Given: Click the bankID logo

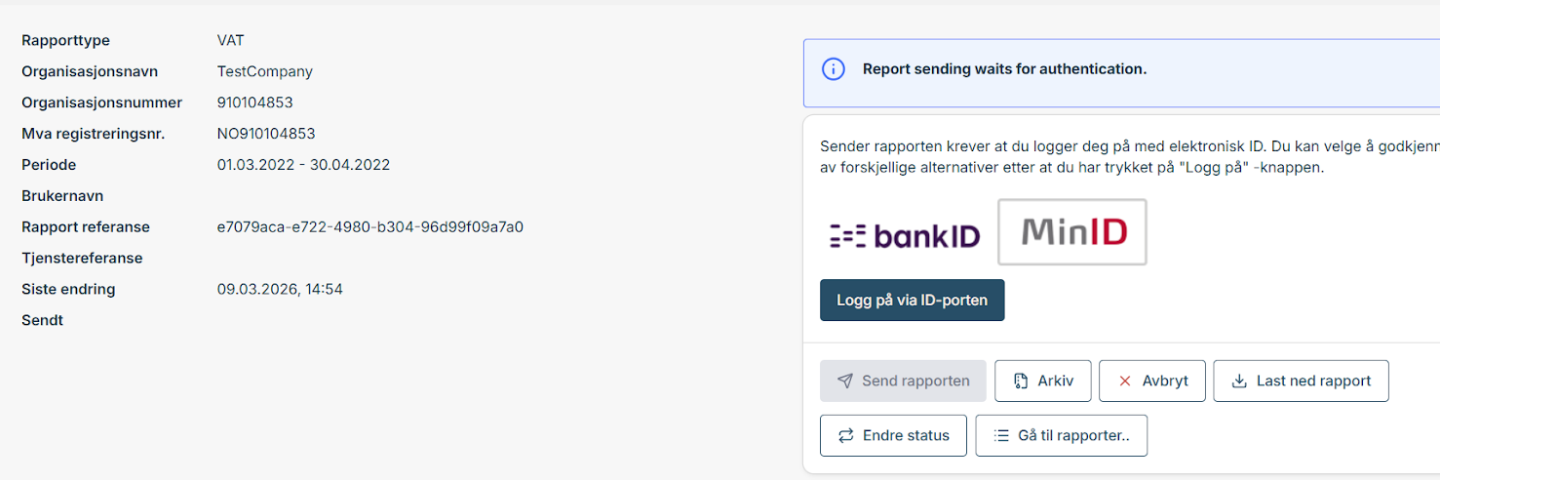Looking at the screenshot, I should 905,235.
